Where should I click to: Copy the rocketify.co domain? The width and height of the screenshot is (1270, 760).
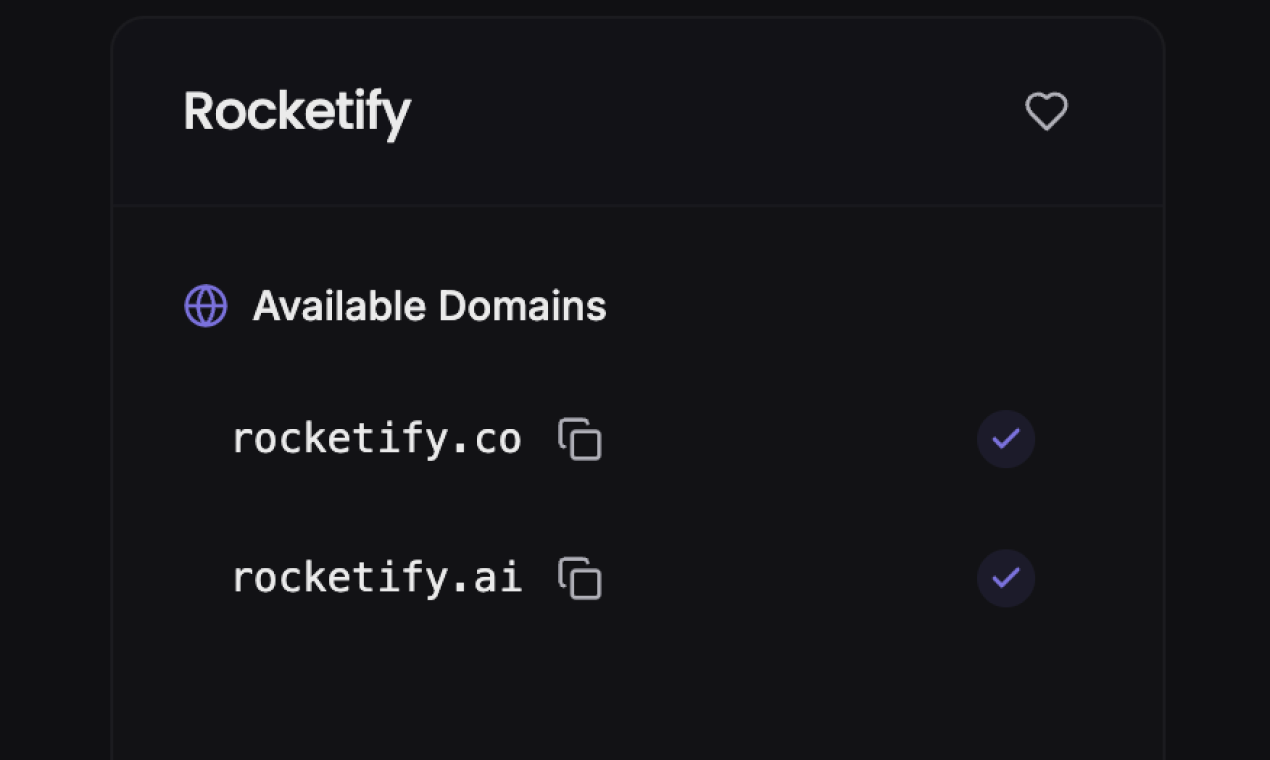[x=580, y=440]
